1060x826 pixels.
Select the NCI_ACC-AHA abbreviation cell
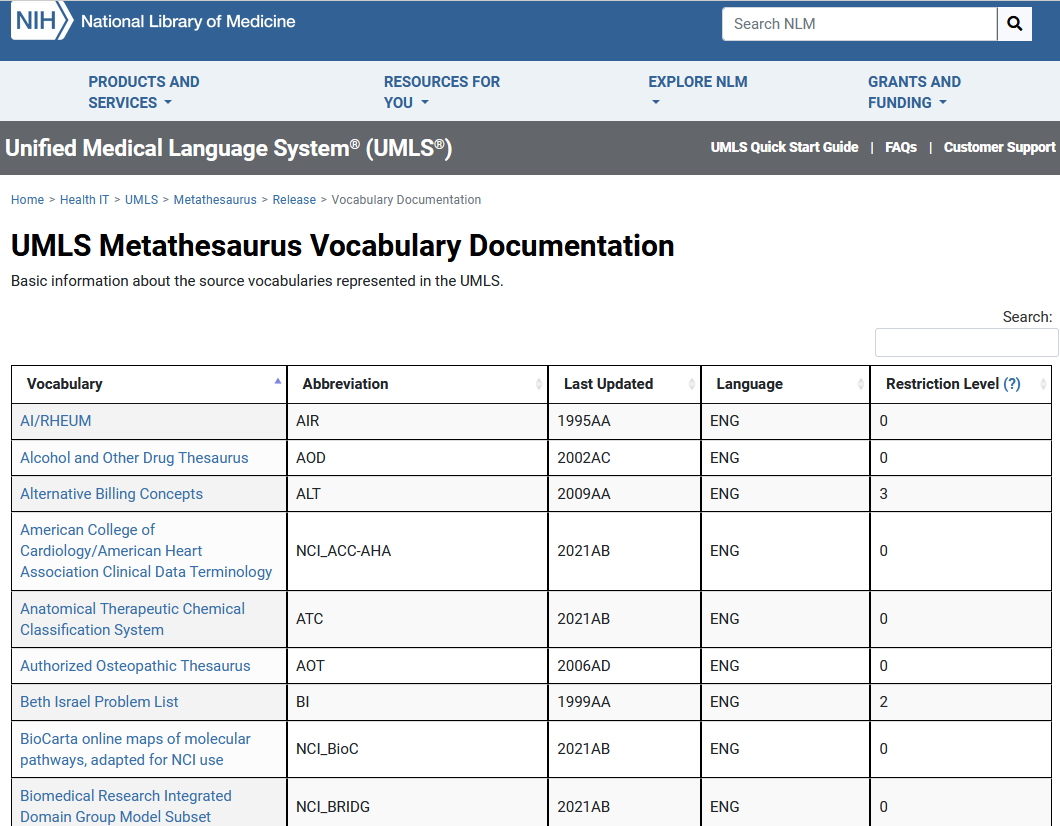click(417, 551)
